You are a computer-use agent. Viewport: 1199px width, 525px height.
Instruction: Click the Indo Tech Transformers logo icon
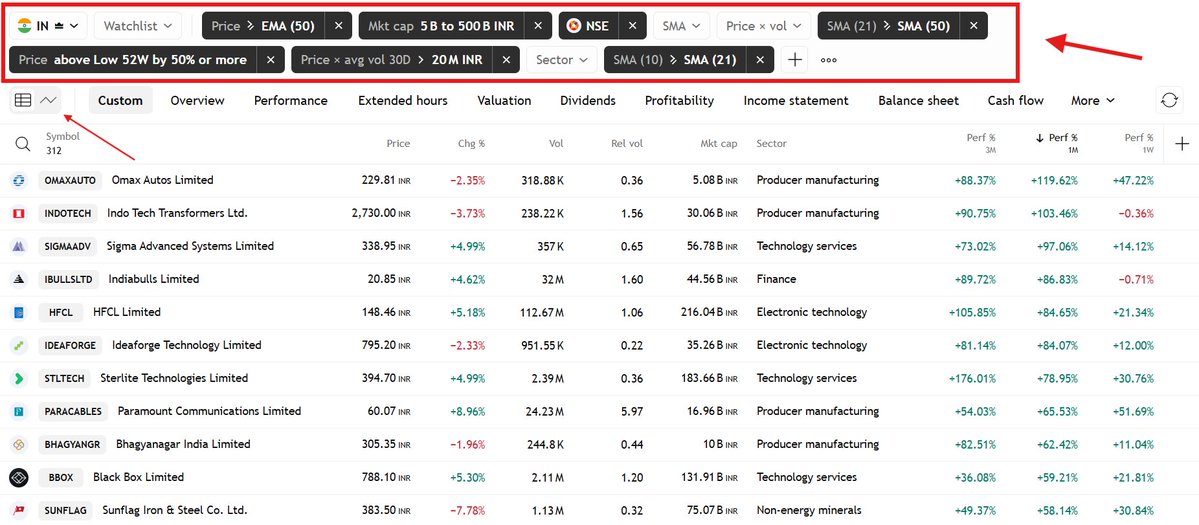click(x=18, y=213)
